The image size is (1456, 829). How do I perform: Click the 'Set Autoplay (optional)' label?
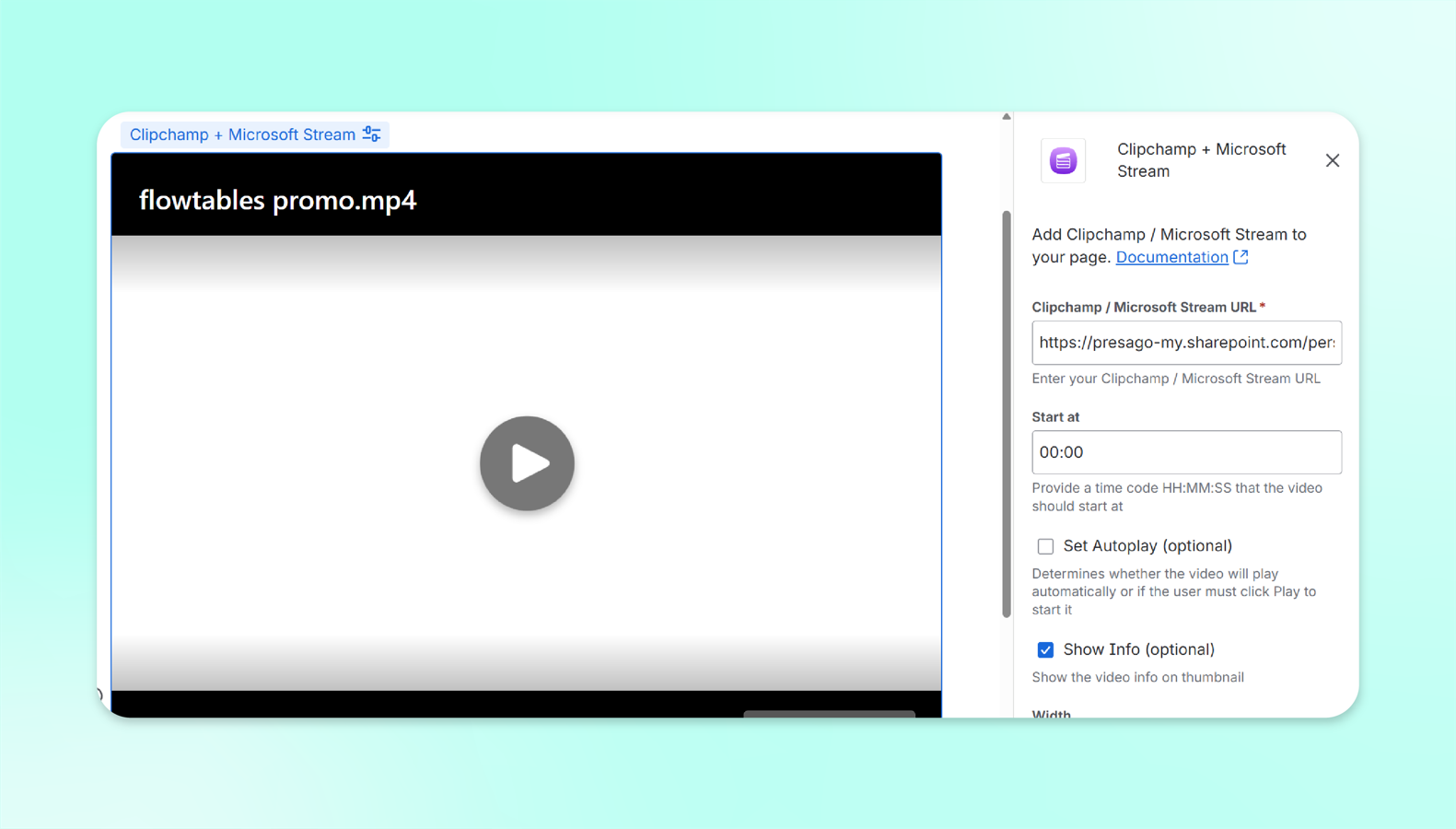pos(1147,546)
